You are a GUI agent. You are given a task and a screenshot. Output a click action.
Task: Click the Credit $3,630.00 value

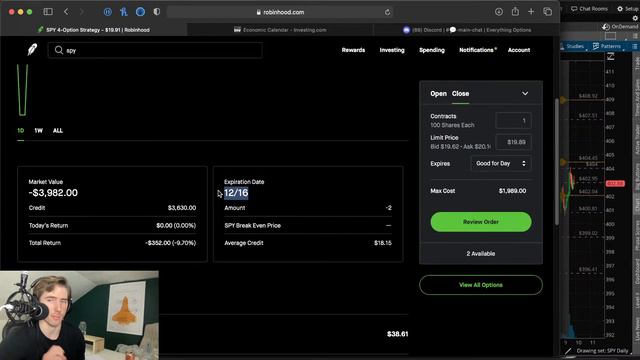(x=182, y=208)
